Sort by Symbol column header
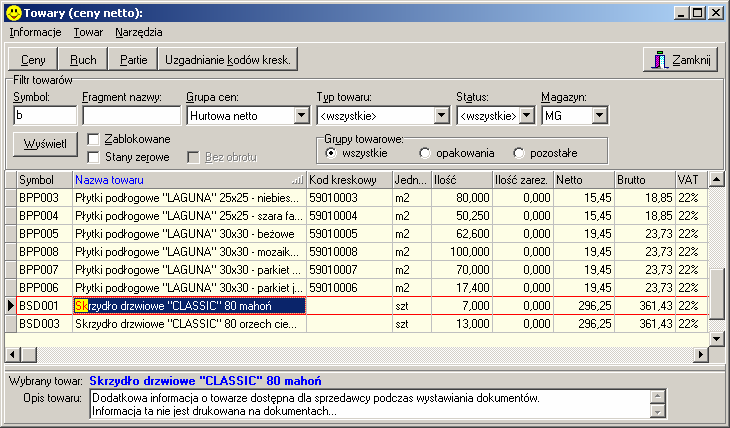730x428 pixels. [45, 180]
